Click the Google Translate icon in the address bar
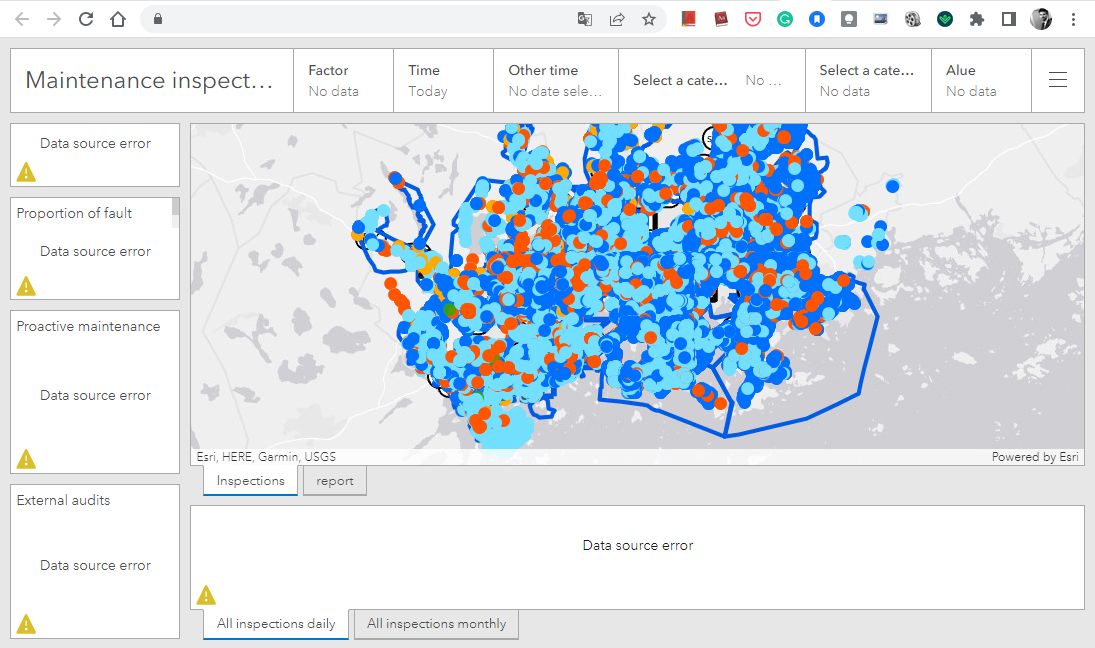 click(585, 18)
